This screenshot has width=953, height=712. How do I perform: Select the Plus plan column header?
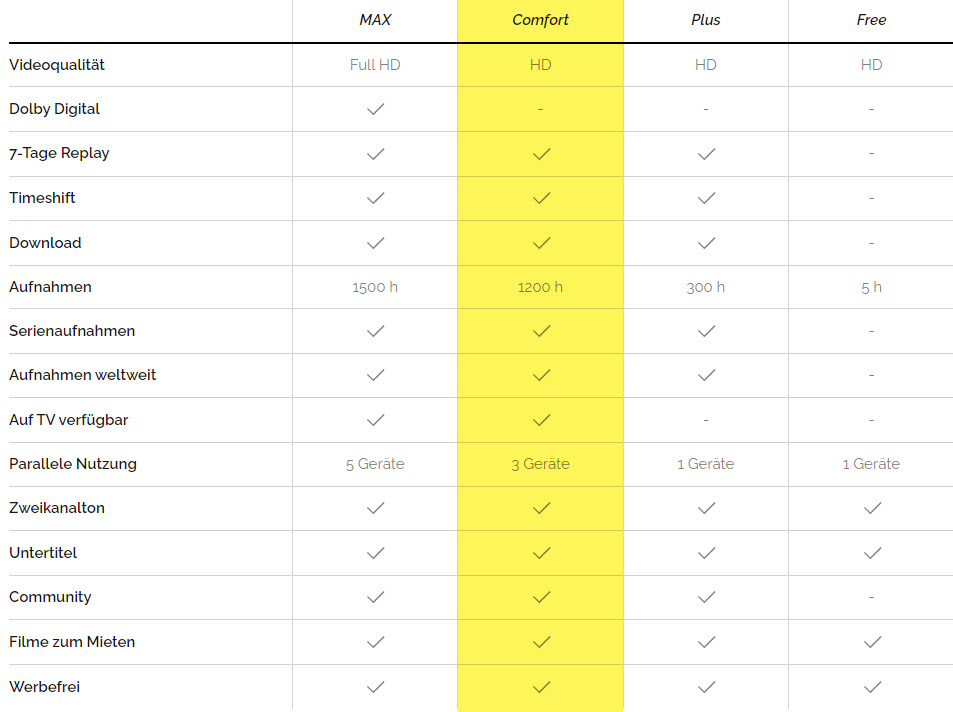706,20
